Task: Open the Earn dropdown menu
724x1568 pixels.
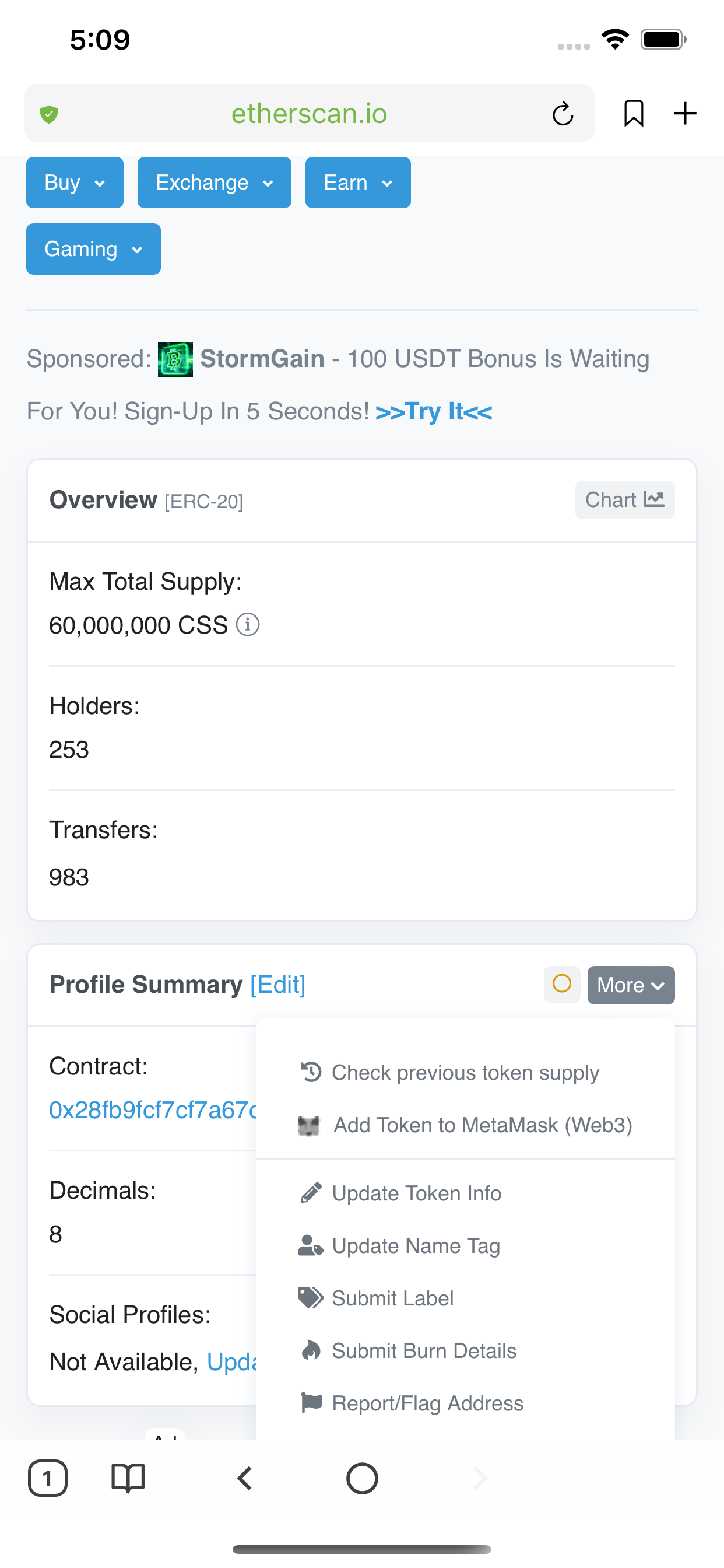Action: pyautogui.click(x=358, y=183)
